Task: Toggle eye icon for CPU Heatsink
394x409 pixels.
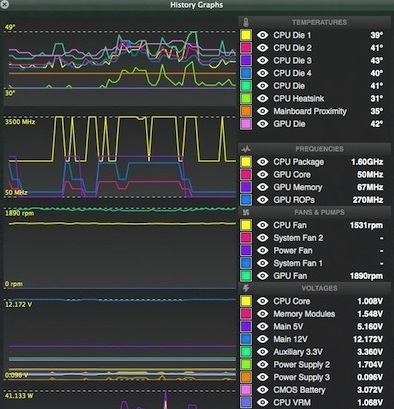Action: [x=263, y=98]
